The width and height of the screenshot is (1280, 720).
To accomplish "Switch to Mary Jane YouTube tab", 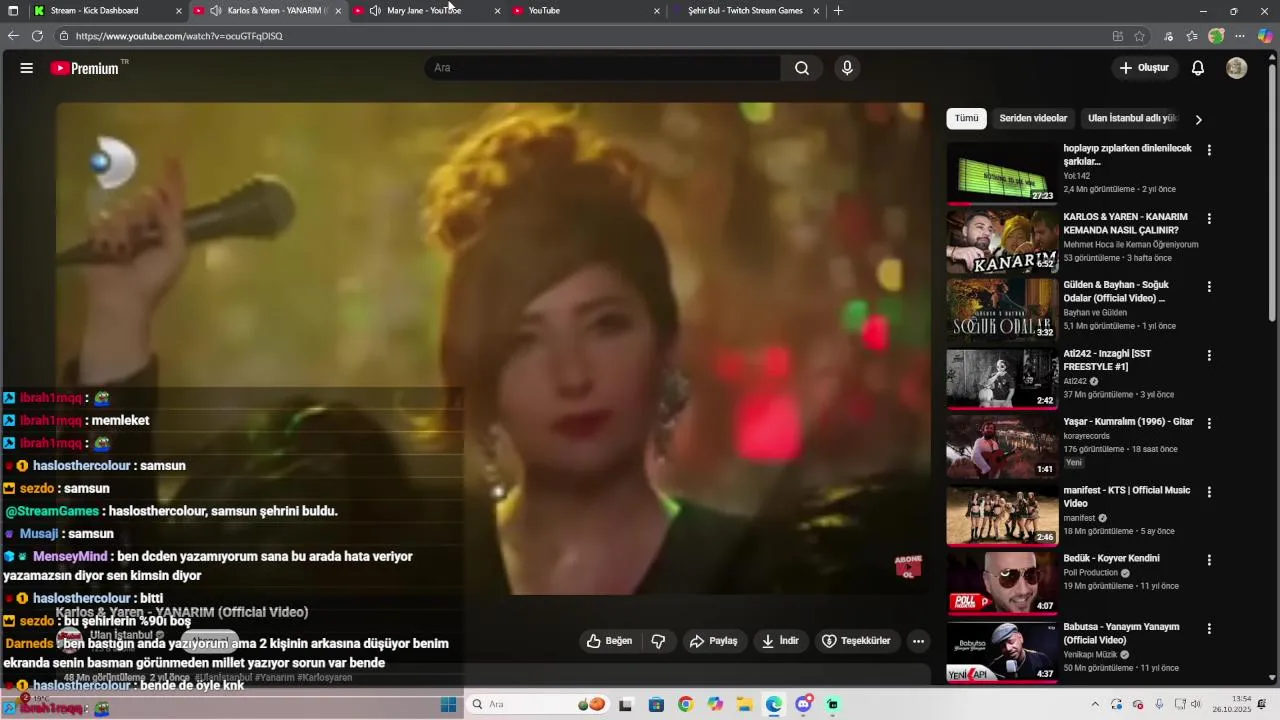I will [x=428, y=10].
